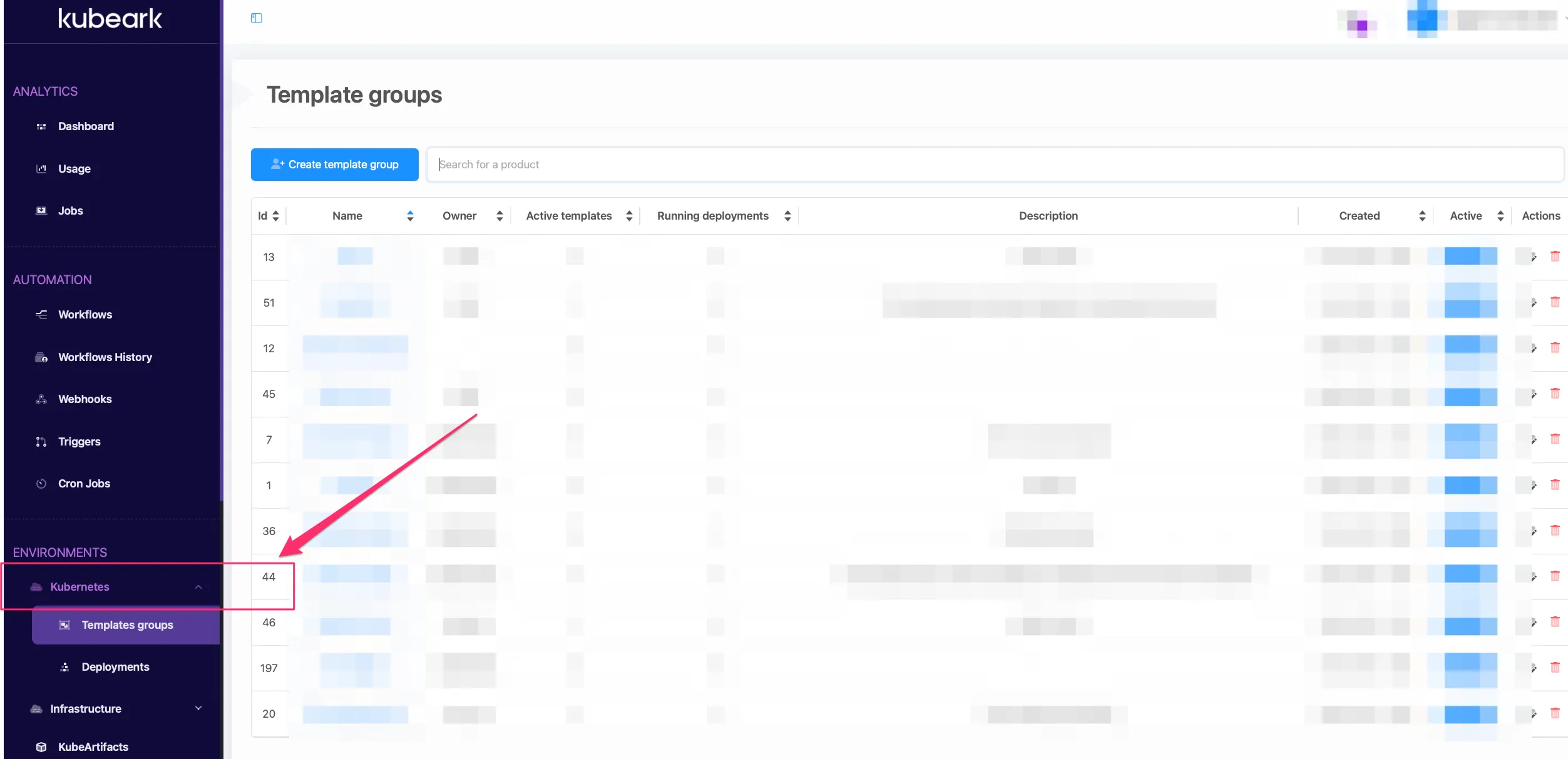Screen dimensions: 1568x759
Task: Delete template group with Id 1
Action: coord(1555,484)
